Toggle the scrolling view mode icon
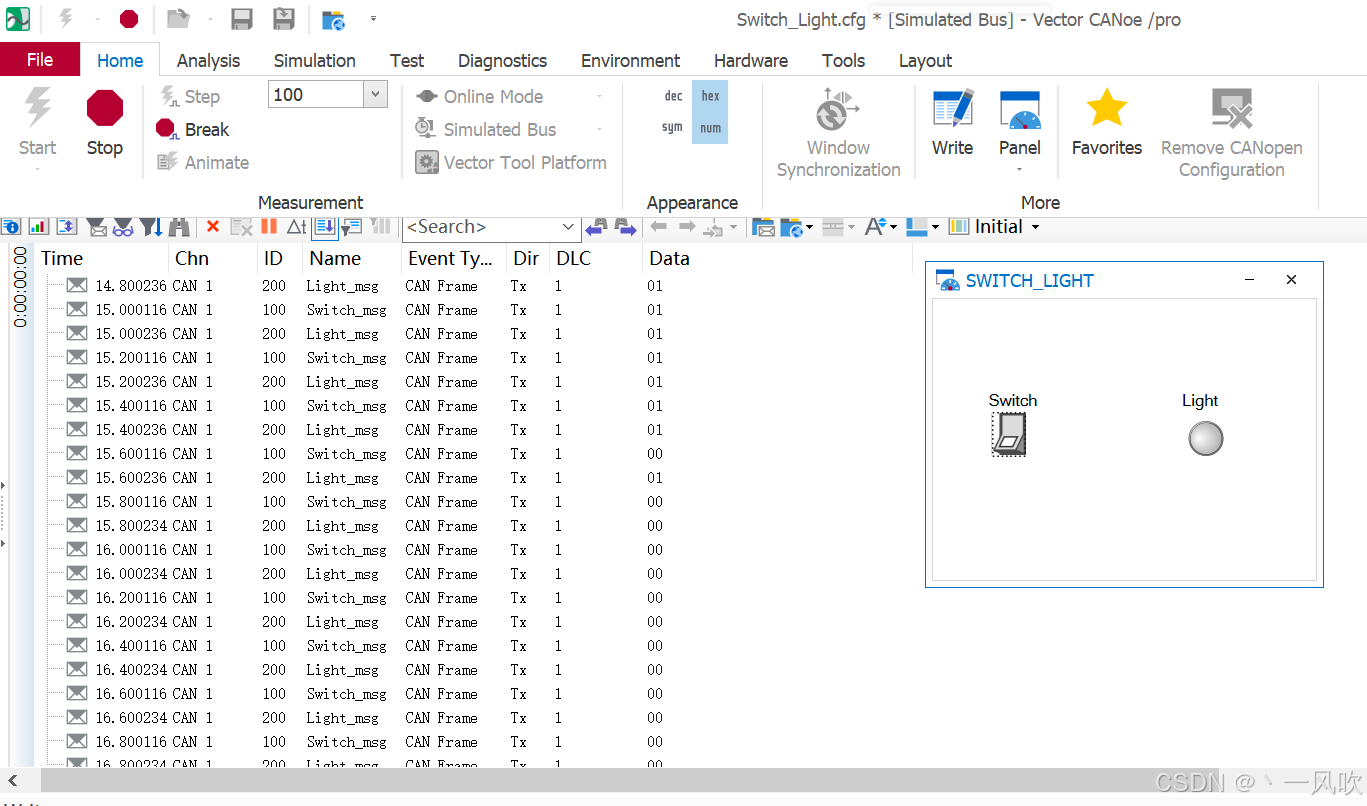The image size is (1367, 806). (325, 227)
